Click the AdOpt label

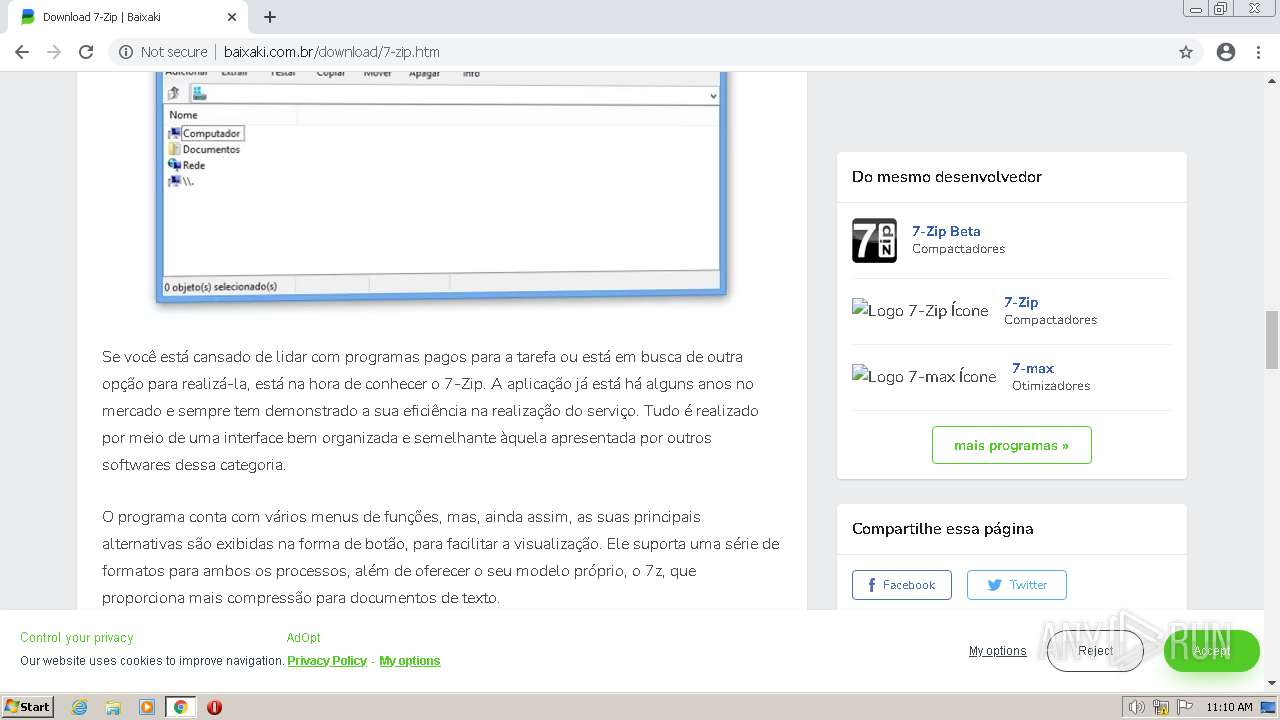click(304, 638)
